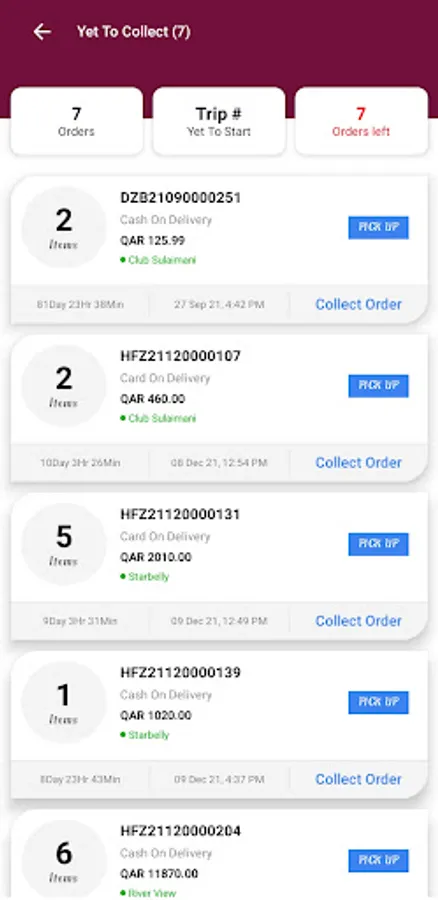Tap the Yet To Collect (7) title

(134, 32)
